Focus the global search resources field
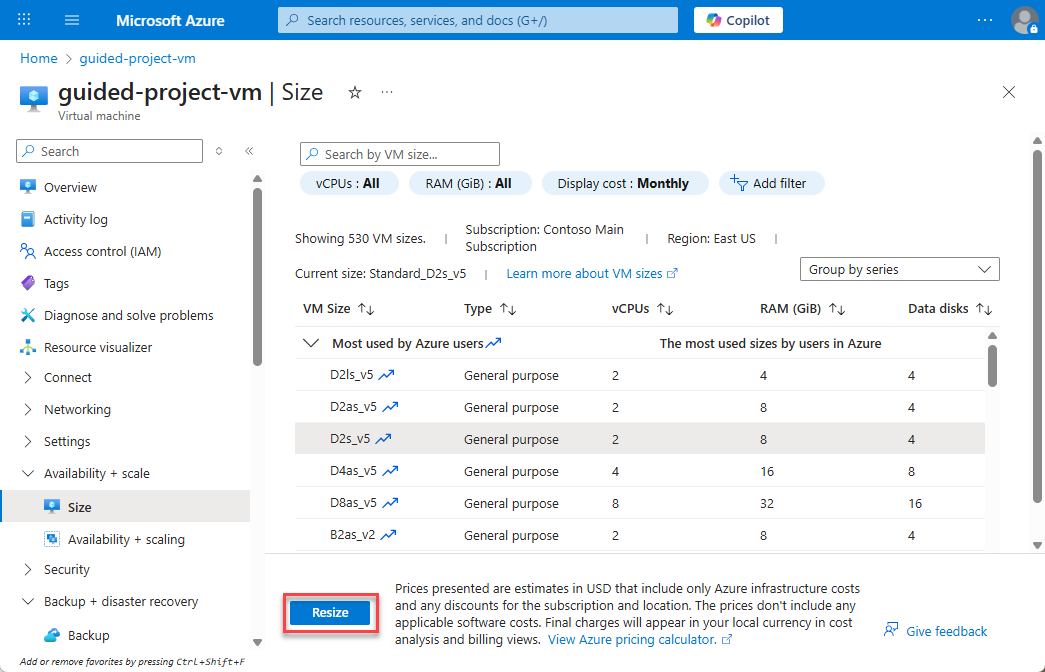The image size is (1045, 672). [x=478, y=20]
